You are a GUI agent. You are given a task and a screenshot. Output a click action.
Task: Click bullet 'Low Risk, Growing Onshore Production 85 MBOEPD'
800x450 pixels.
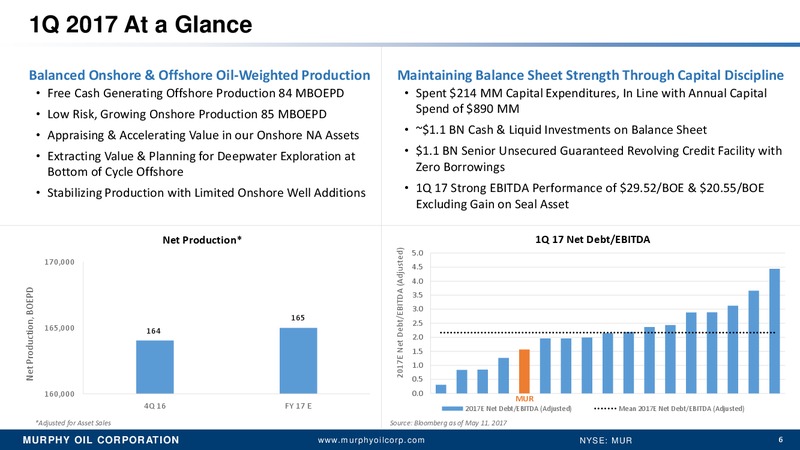(x=187, y=114)
